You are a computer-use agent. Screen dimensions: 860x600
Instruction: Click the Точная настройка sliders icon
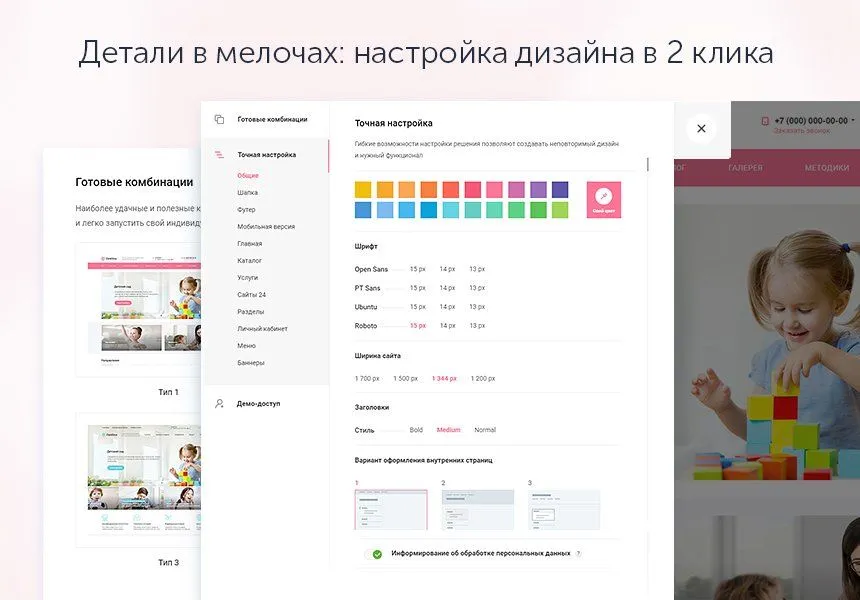tap(219, 155)
